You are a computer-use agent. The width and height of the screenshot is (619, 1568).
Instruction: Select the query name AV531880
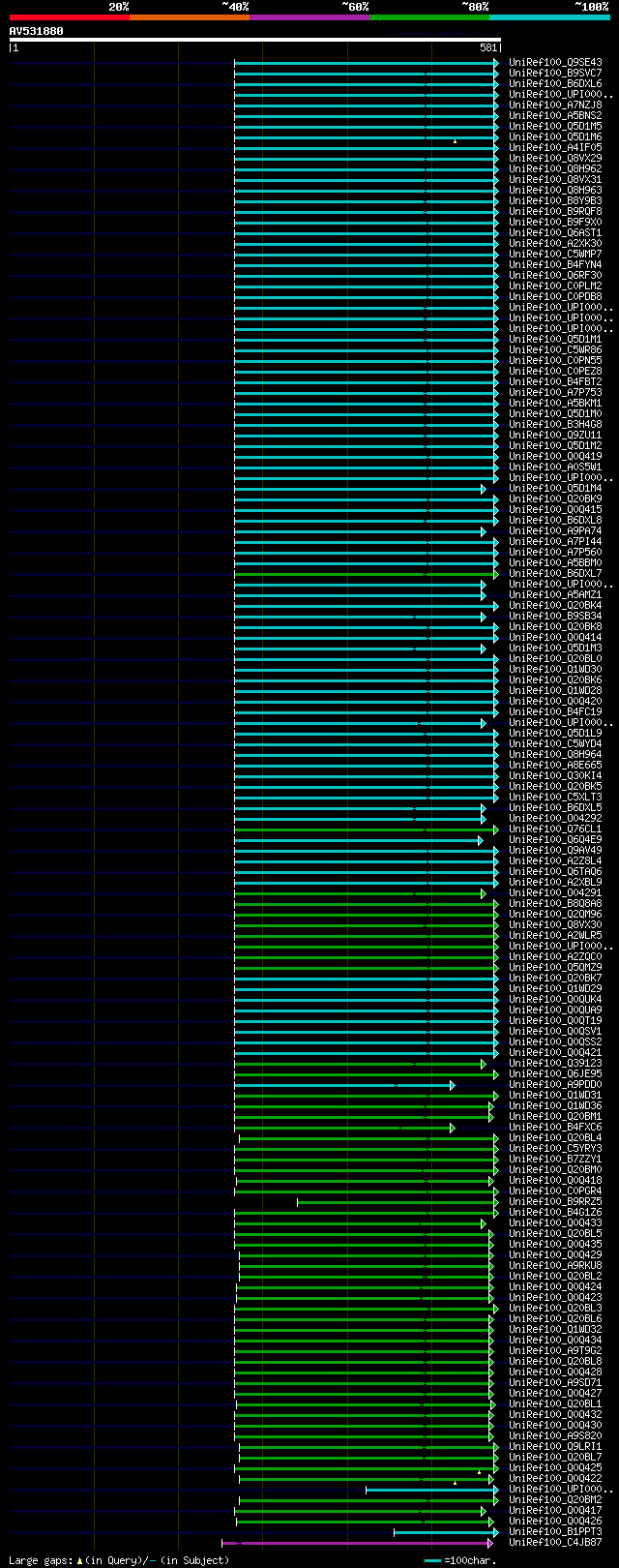coord(37,31)
